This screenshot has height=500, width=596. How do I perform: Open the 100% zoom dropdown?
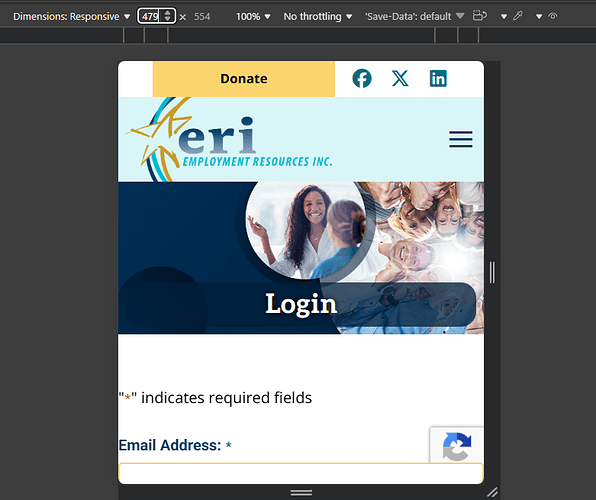[253, 16]
